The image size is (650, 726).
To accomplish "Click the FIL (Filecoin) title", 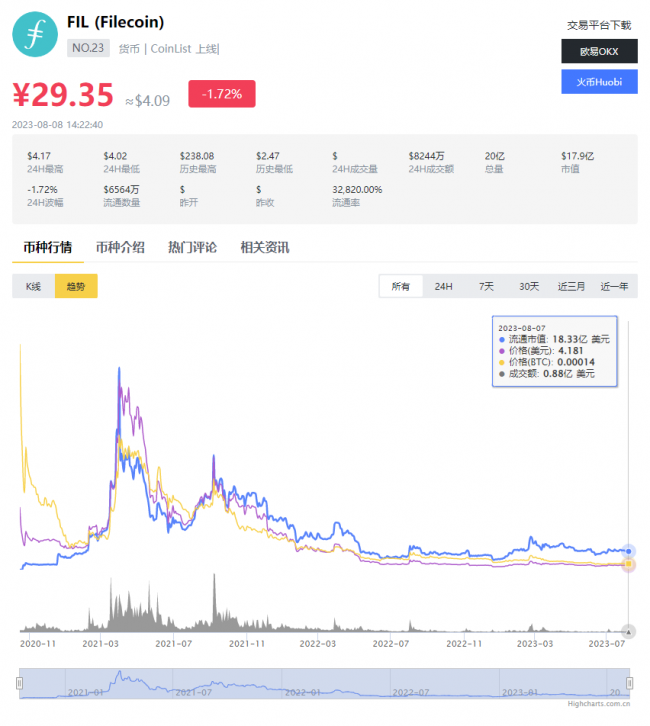I will pyautogui.click(x=115, y=22).
